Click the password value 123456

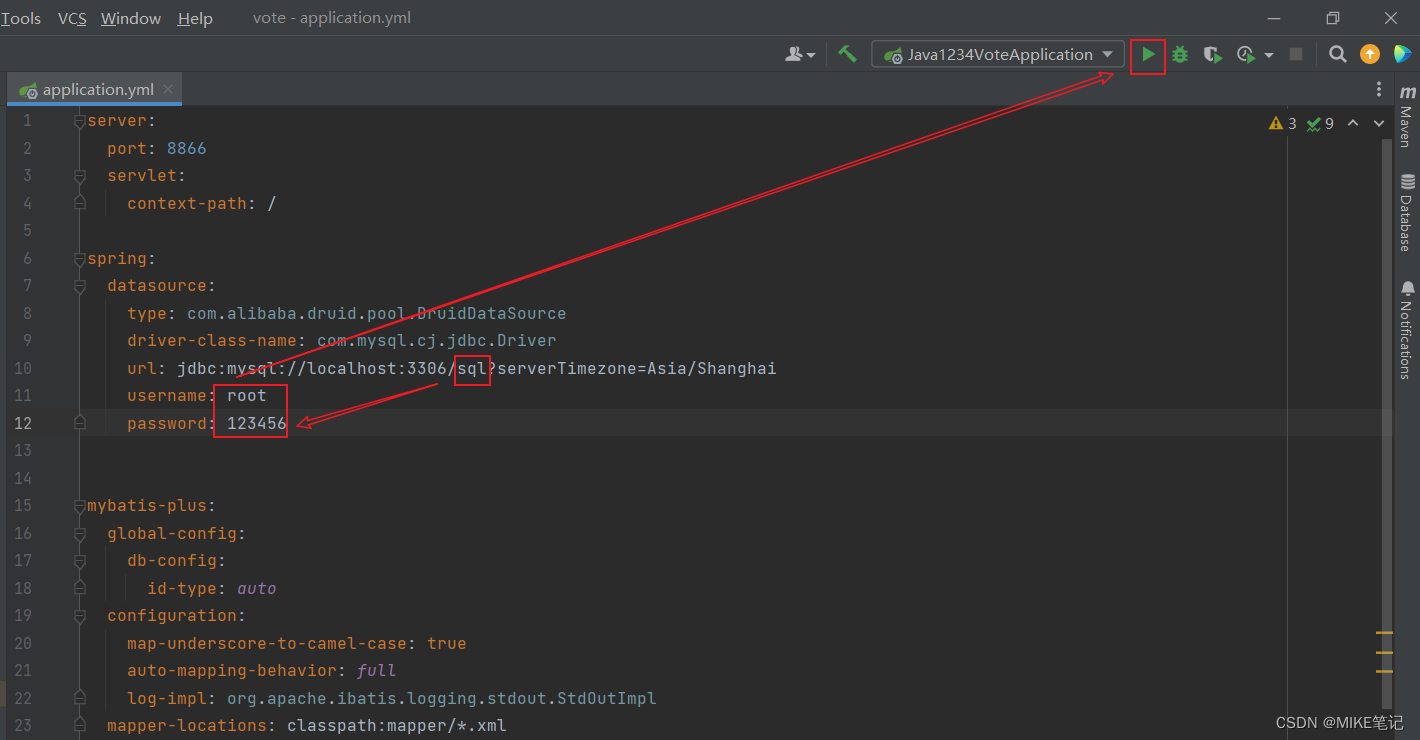pyautogui.click(x=257, y=423)
